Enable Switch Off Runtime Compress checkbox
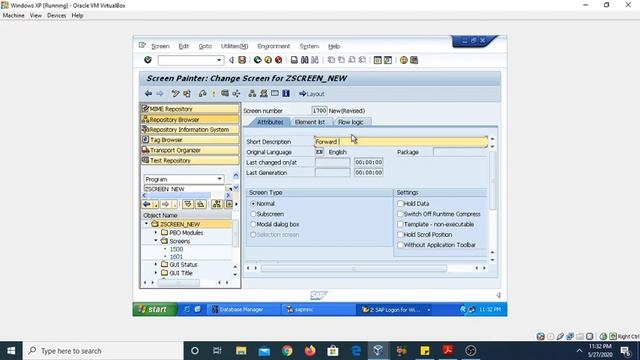Image resolution: width=640 pixels, height=360 pixels. [x=400, y=214]
